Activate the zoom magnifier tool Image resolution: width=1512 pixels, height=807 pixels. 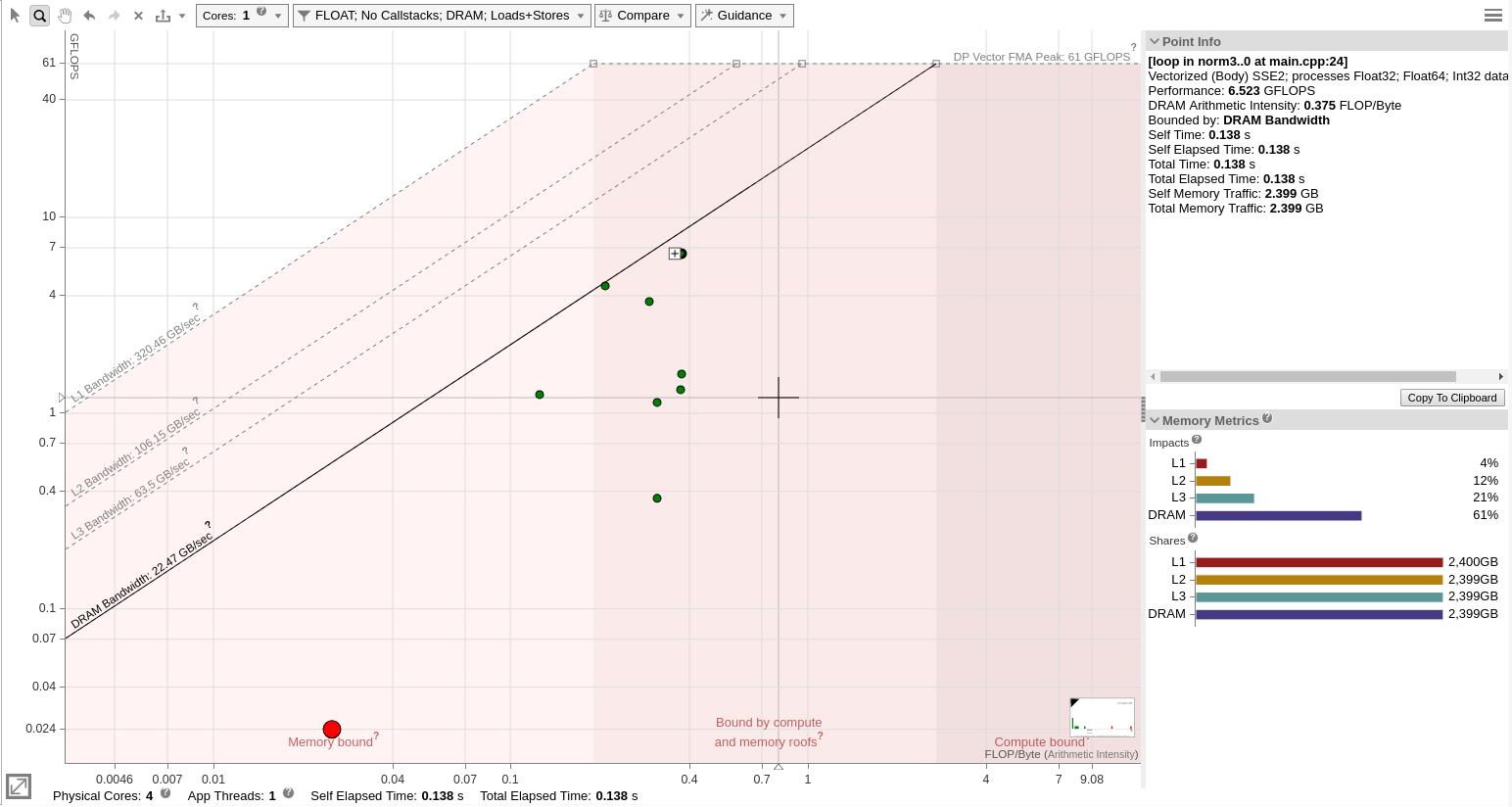click(39, 16)
